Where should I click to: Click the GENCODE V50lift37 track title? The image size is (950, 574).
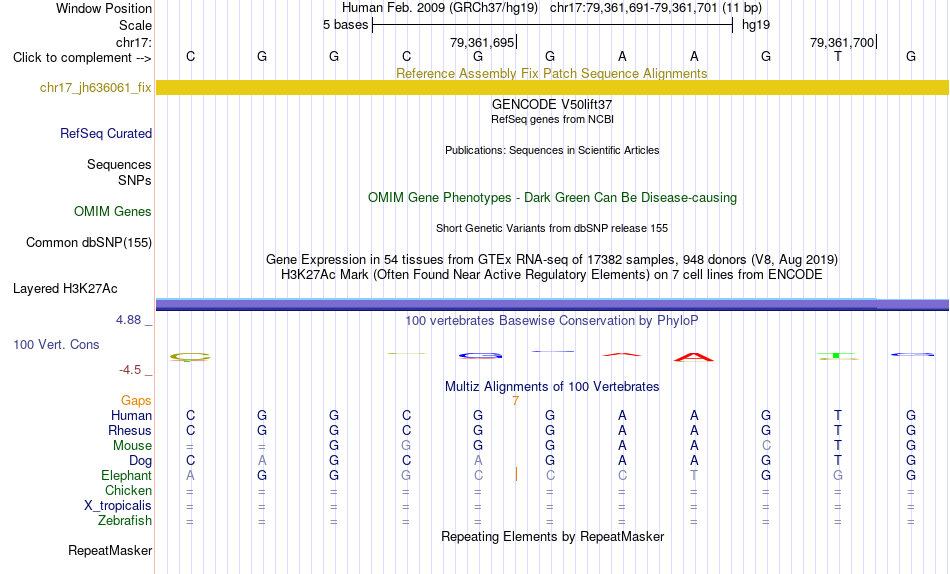(x=552, y=104)
